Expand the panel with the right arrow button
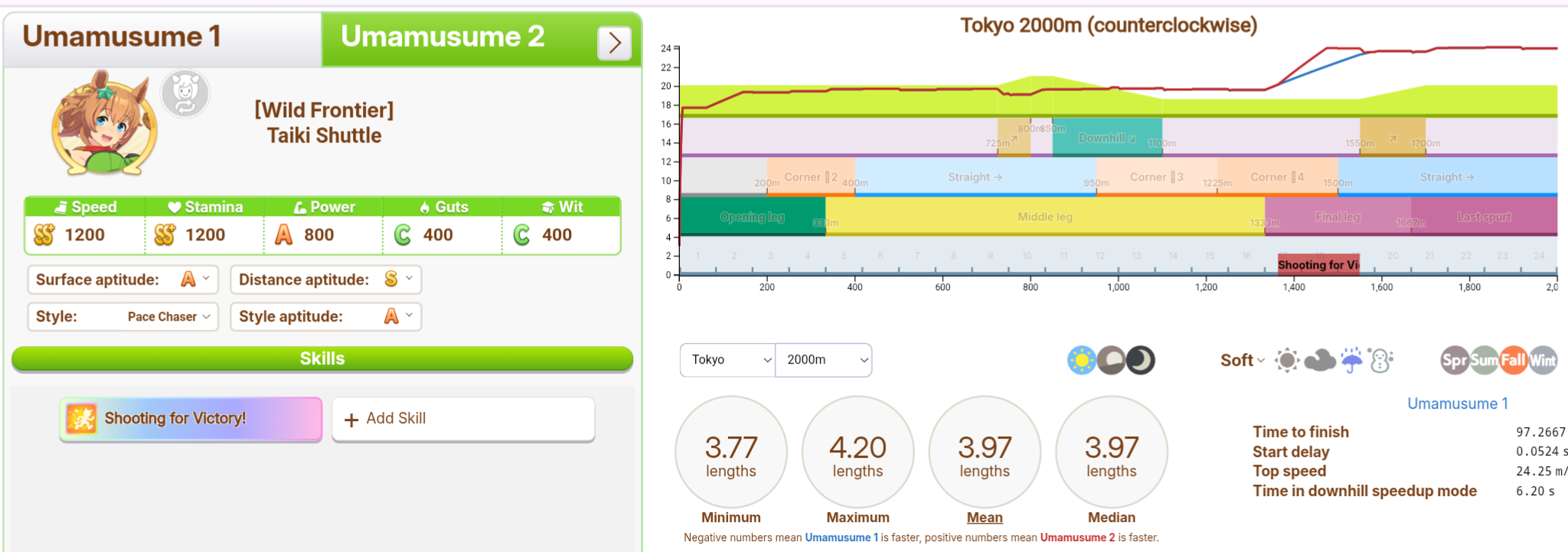Viewport: 1568px width, 552px height. coord(614,43)
